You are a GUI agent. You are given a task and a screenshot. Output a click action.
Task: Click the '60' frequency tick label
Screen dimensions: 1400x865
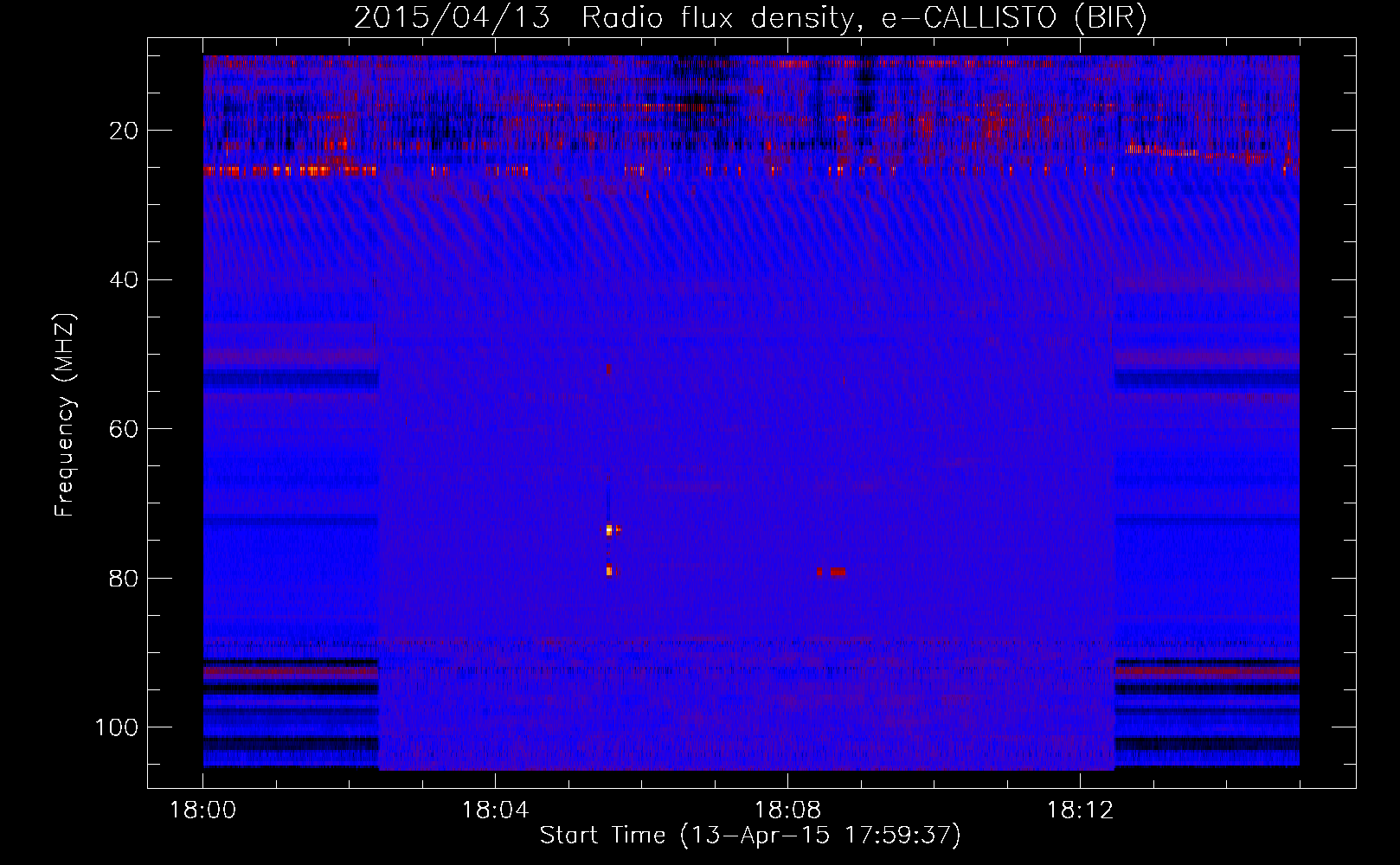tap(125, 429)
